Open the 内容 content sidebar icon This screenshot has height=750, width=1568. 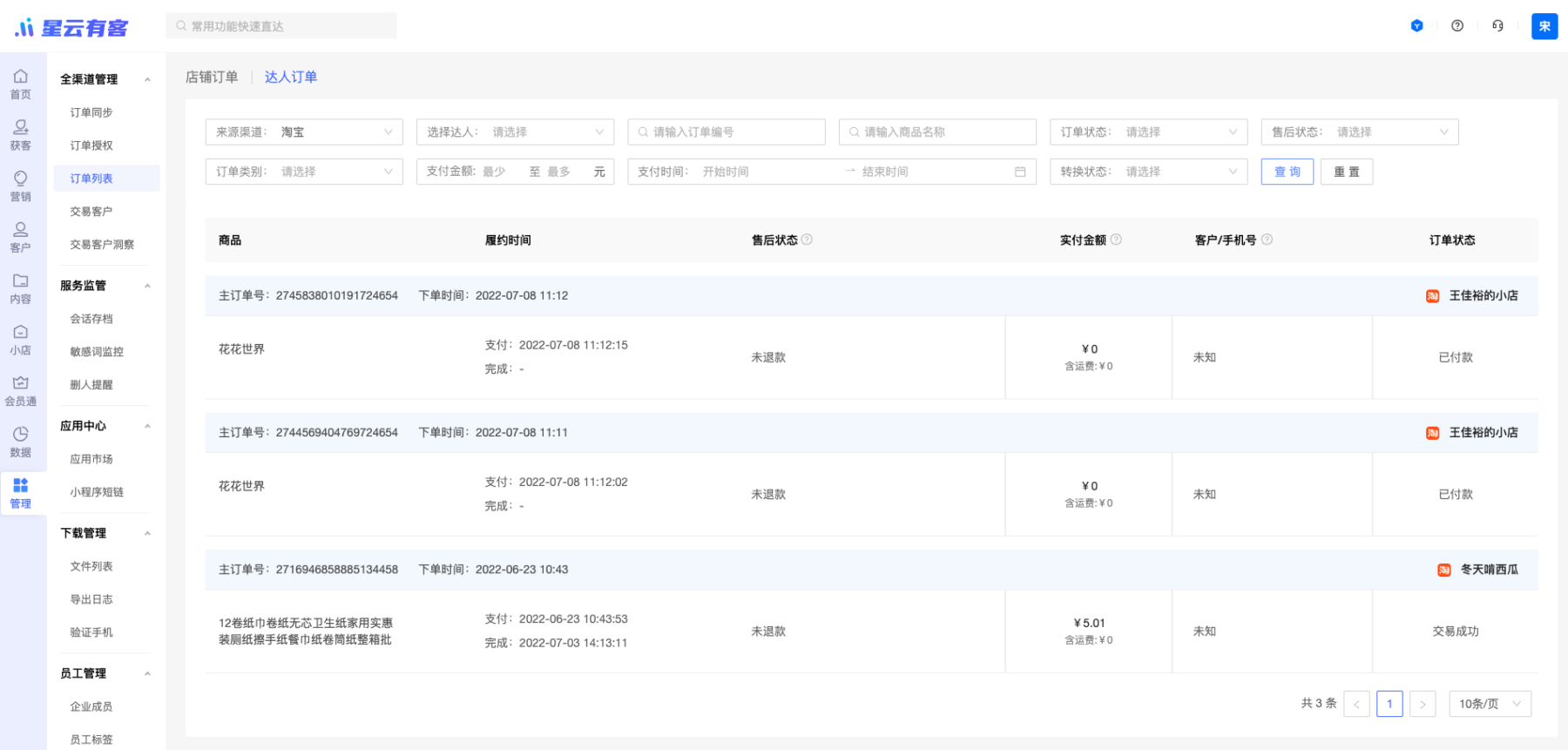(x=21, y=288)
